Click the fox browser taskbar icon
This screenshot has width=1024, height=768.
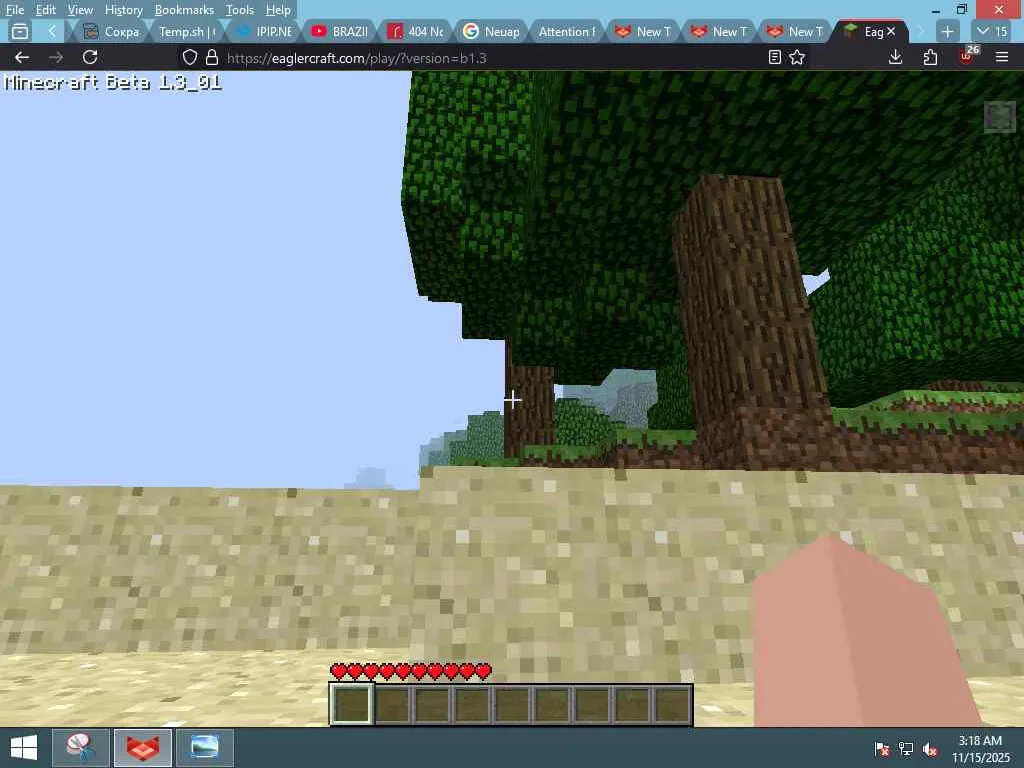[x=143, y=748]
